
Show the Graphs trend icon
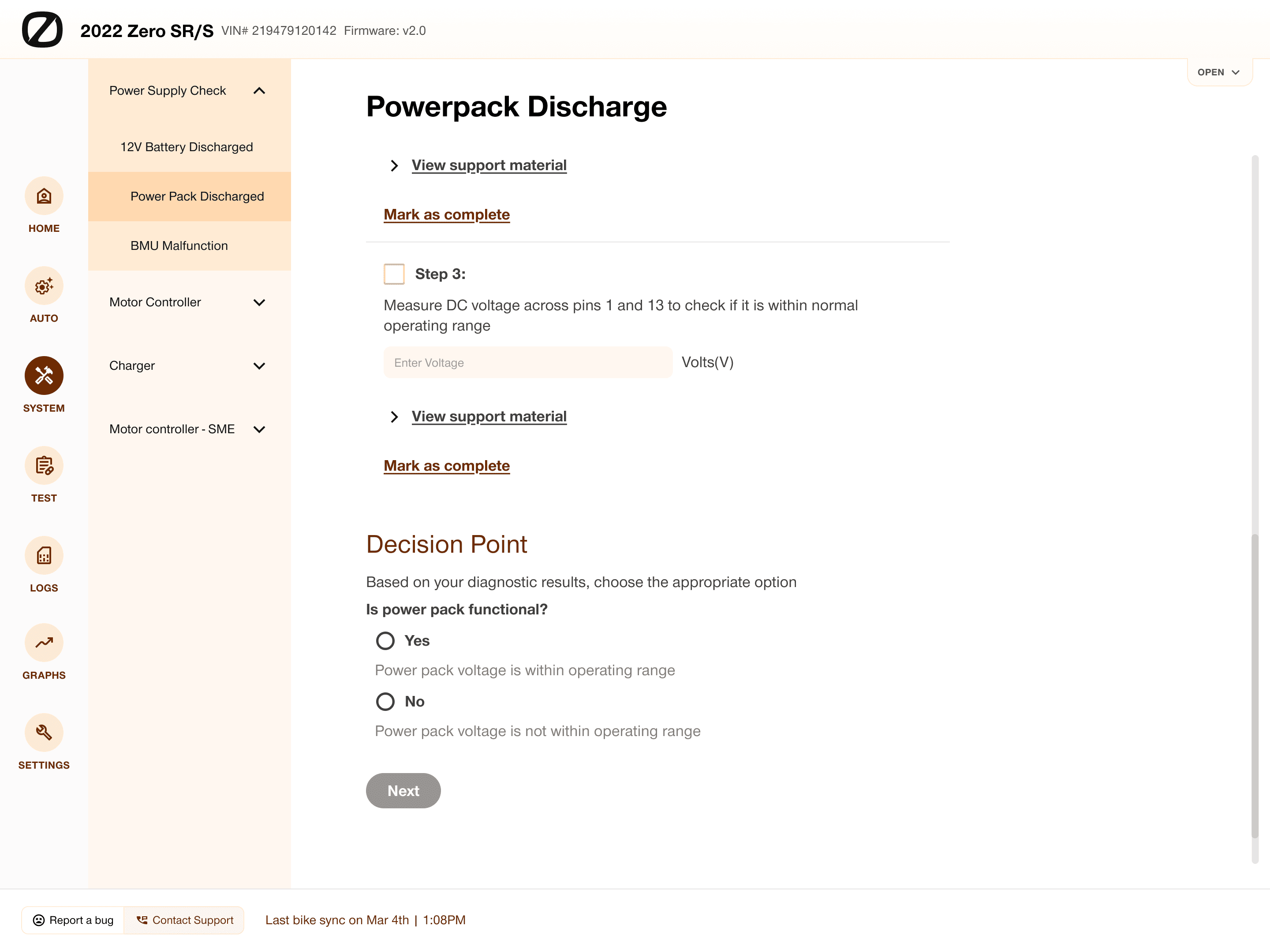[44, 643]
